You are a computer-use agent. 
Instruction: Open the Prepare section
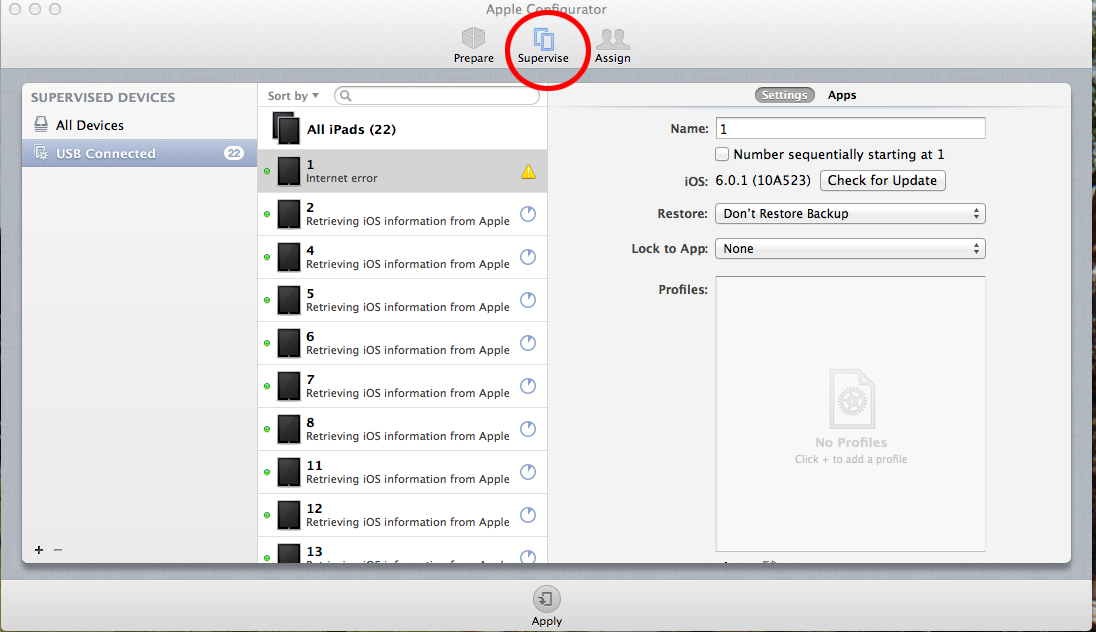tap(473, 45)
